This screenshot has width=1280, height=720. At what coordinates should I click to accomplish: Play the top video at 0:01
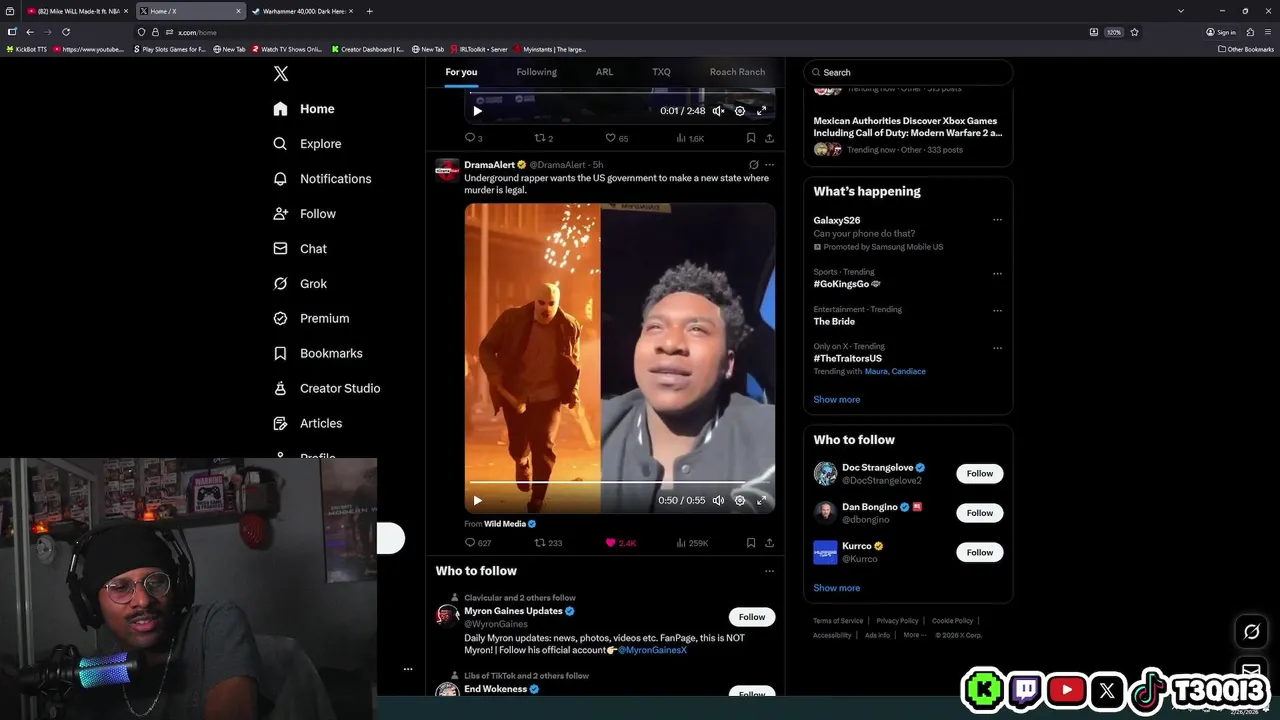pos(477,111)
